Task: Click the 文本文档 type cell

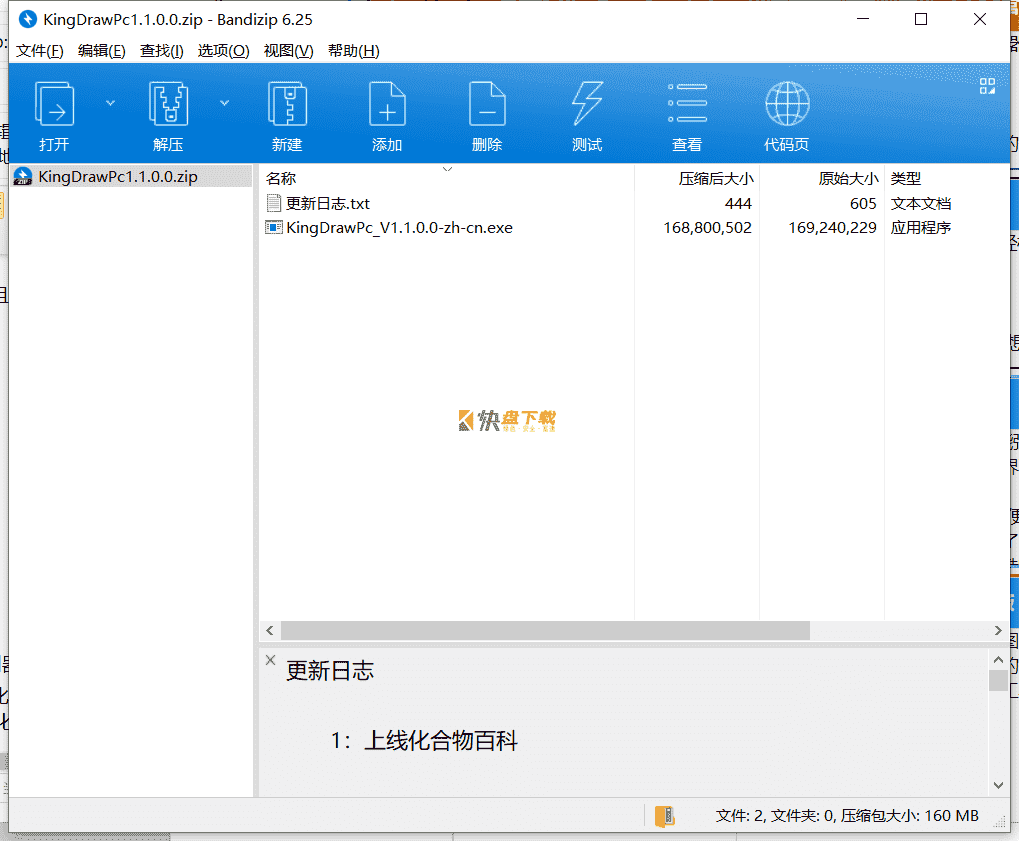Action: [921, 203]
